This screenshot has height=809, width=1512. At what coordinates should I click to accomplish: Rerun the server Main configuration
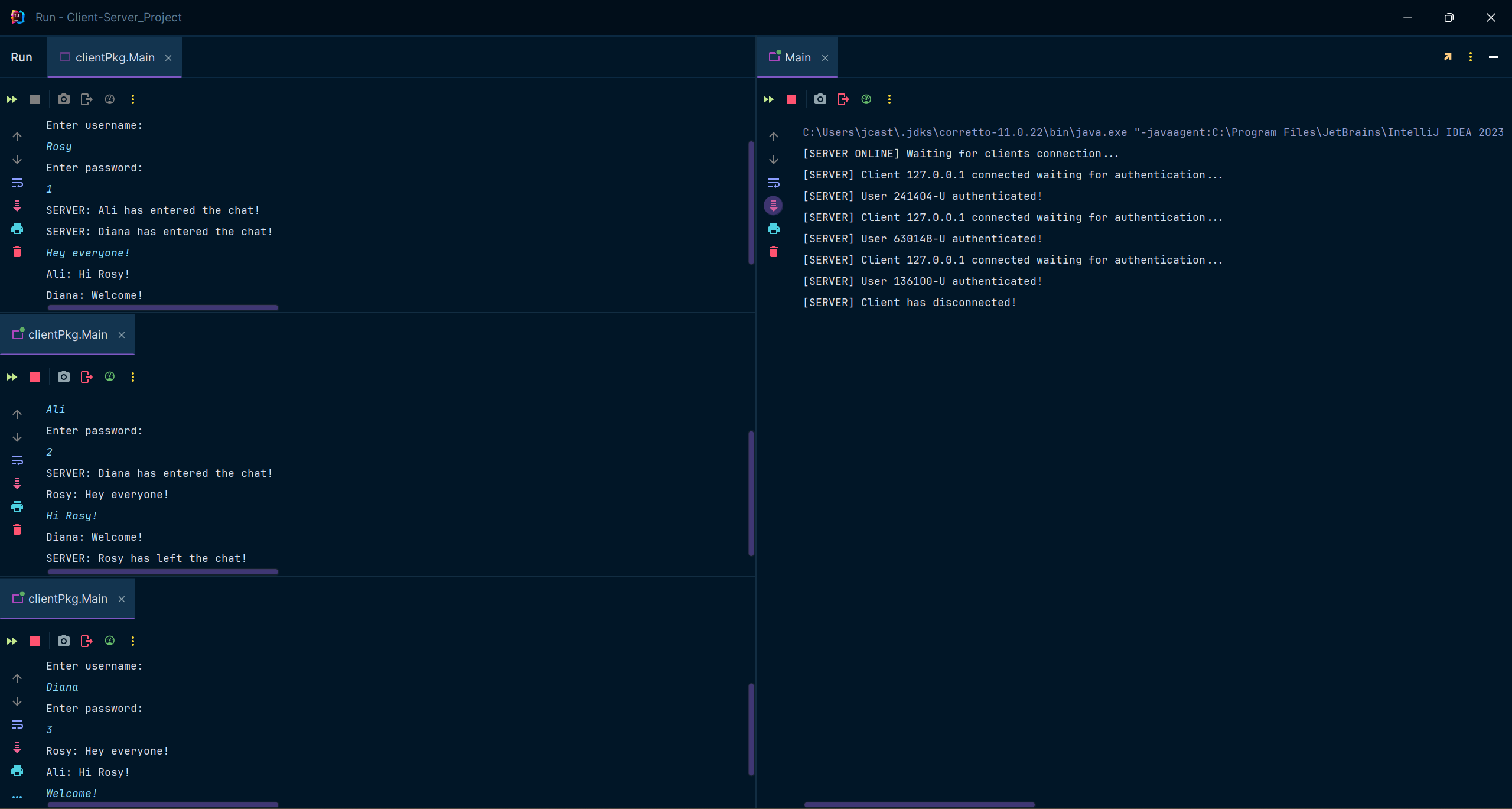point(768,99)
